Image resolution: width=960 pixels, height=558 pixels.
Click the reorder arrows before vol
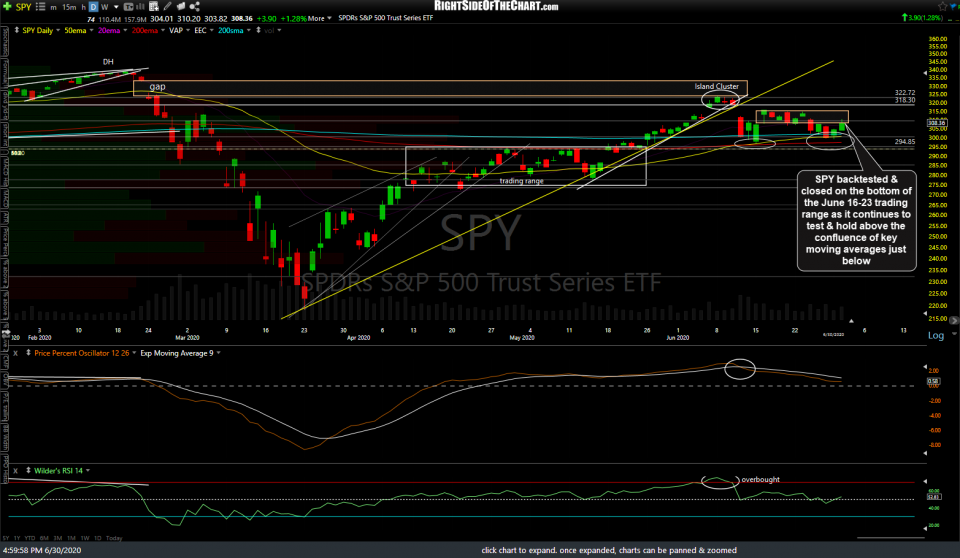(x=258, y=30)
